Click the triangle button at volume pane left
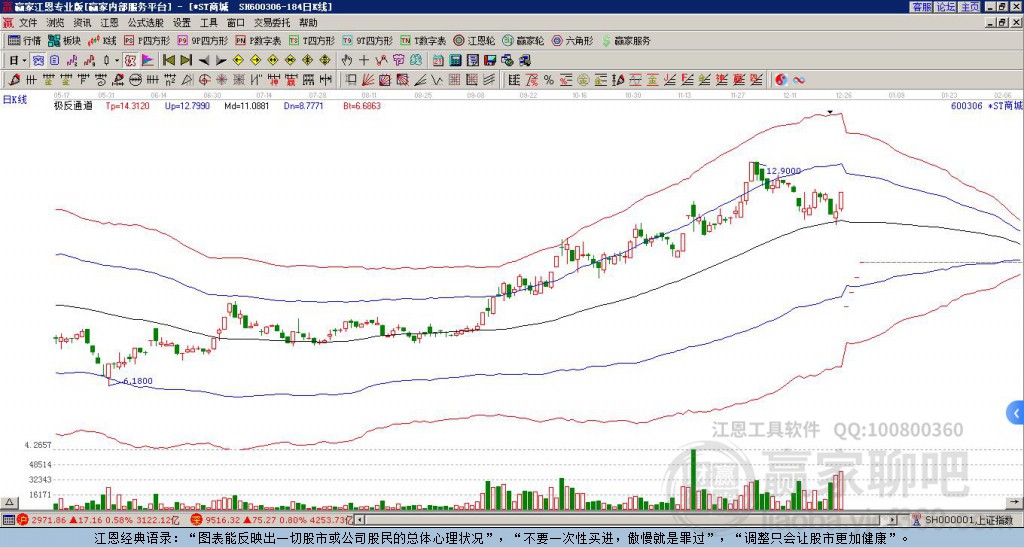 tap(8, 502)
